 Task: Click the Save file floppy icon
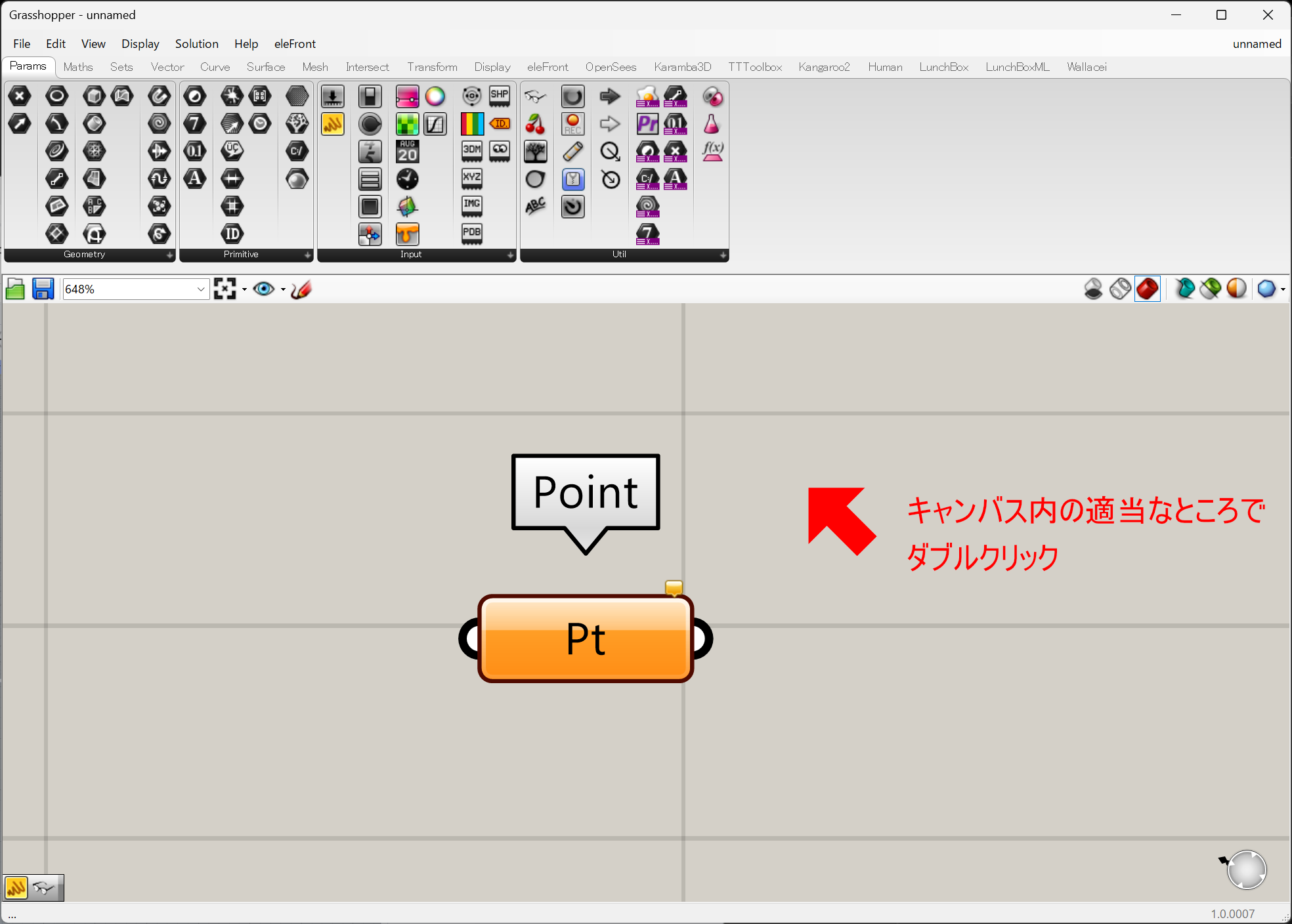tap(43, 289)
